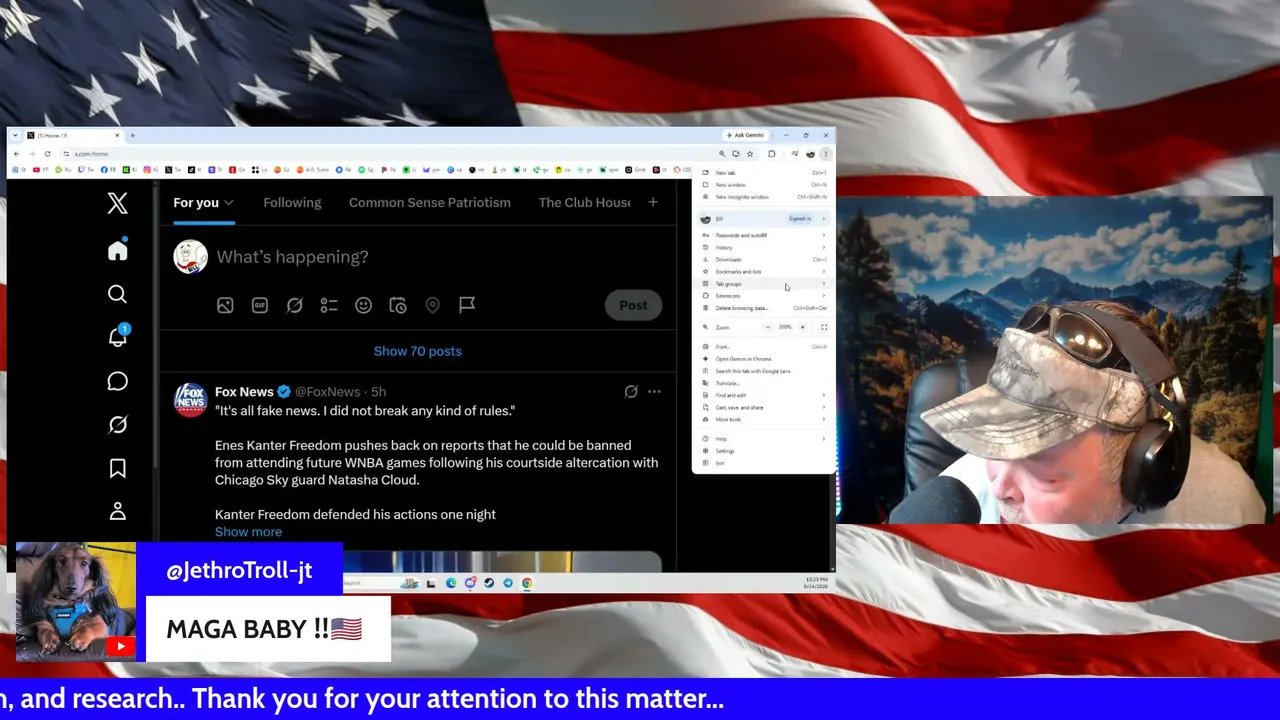The image size is (1280, 720).
Task: Decrease zoom with the minus button
Action: tap(768, 327)
